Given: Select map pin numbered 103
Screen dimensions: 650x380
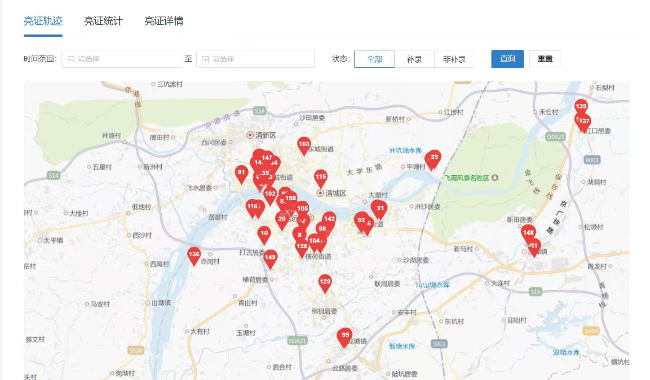Looking at the screenshot, I should click(304, 145).
